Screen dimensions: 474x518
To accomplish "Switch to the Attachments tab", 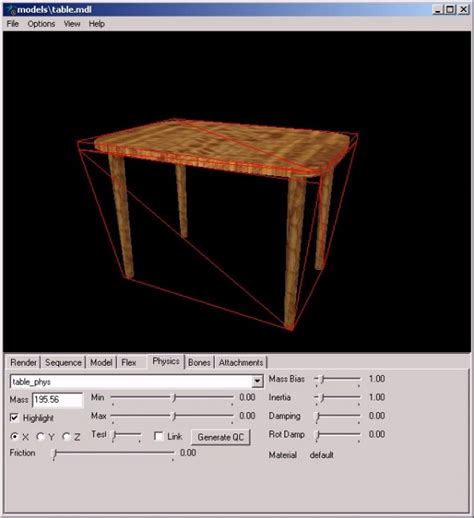I will point(241,363).
